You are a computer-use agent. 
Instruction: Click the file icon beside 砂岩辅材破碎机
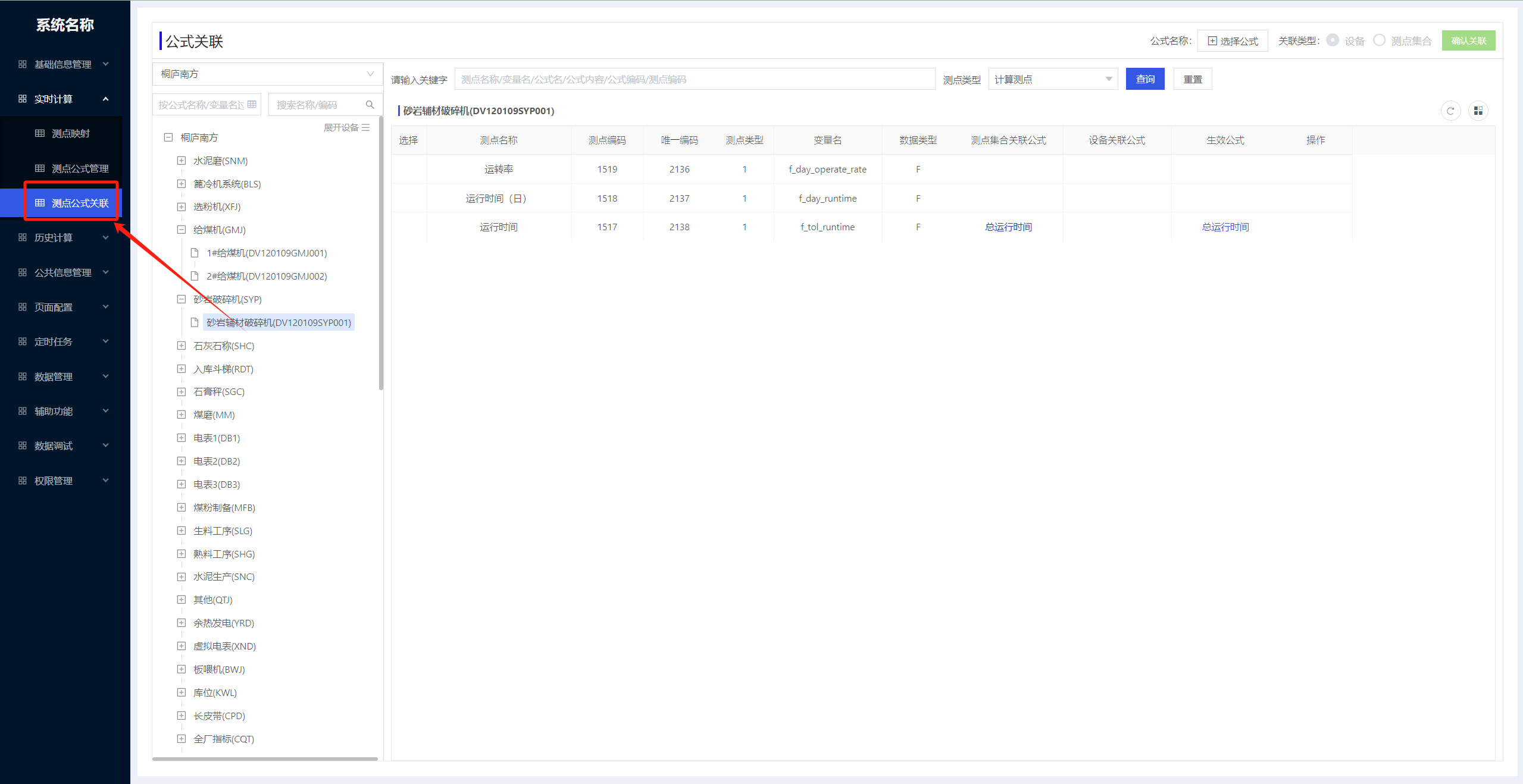tap(194, 322)
